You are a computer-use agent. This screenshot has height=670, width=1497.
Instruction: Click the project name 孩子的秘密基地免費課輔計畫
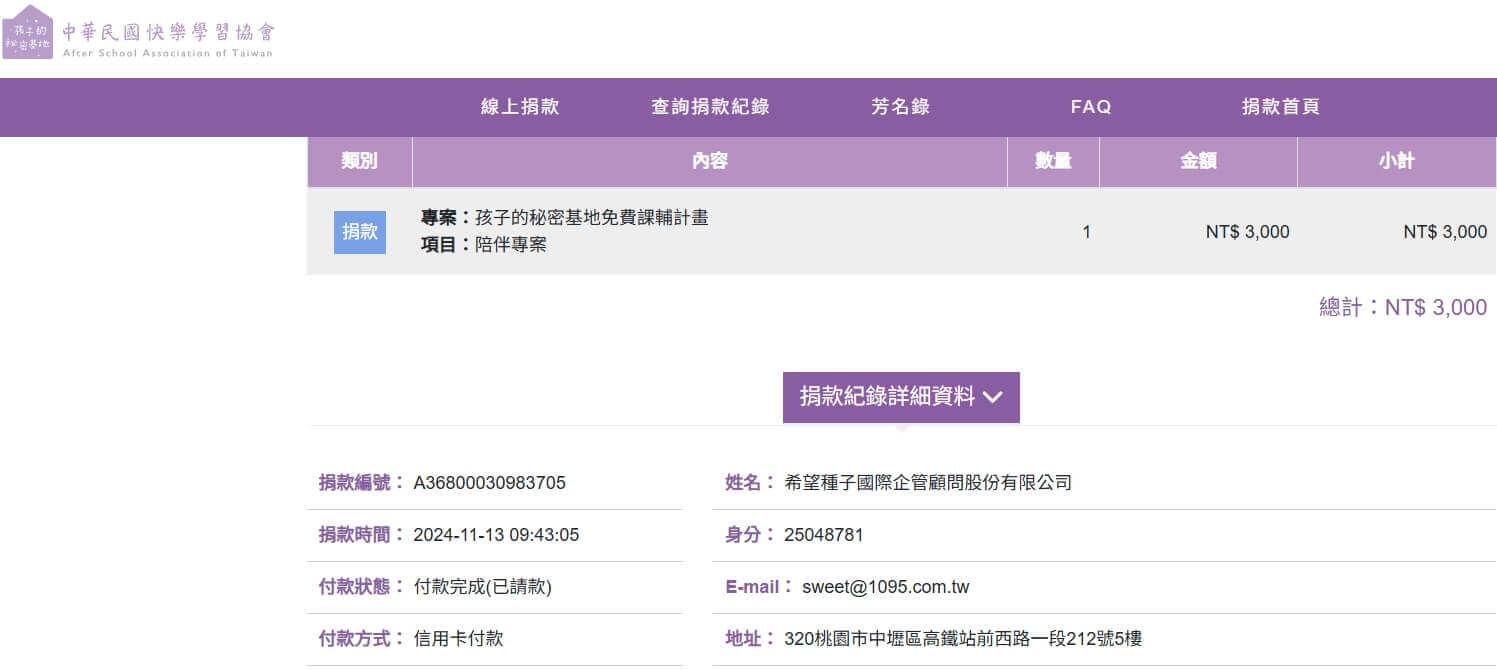[x=591, y=217]
